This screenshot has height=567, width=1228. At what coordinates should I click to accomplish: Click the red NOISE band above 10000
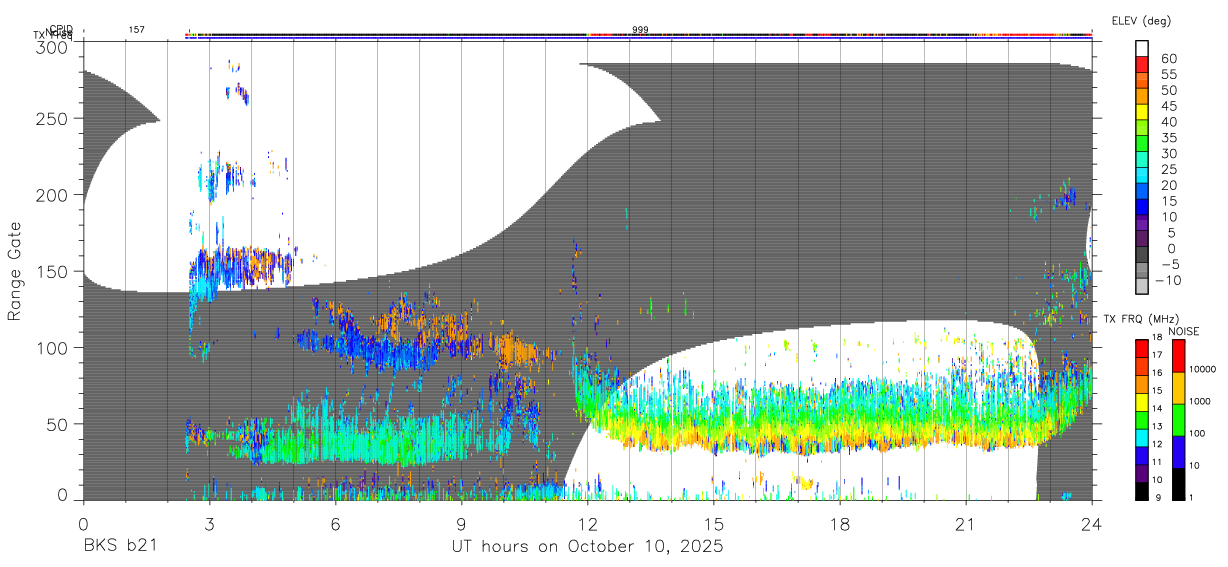pyautogui.click(x=1180, y=356)
